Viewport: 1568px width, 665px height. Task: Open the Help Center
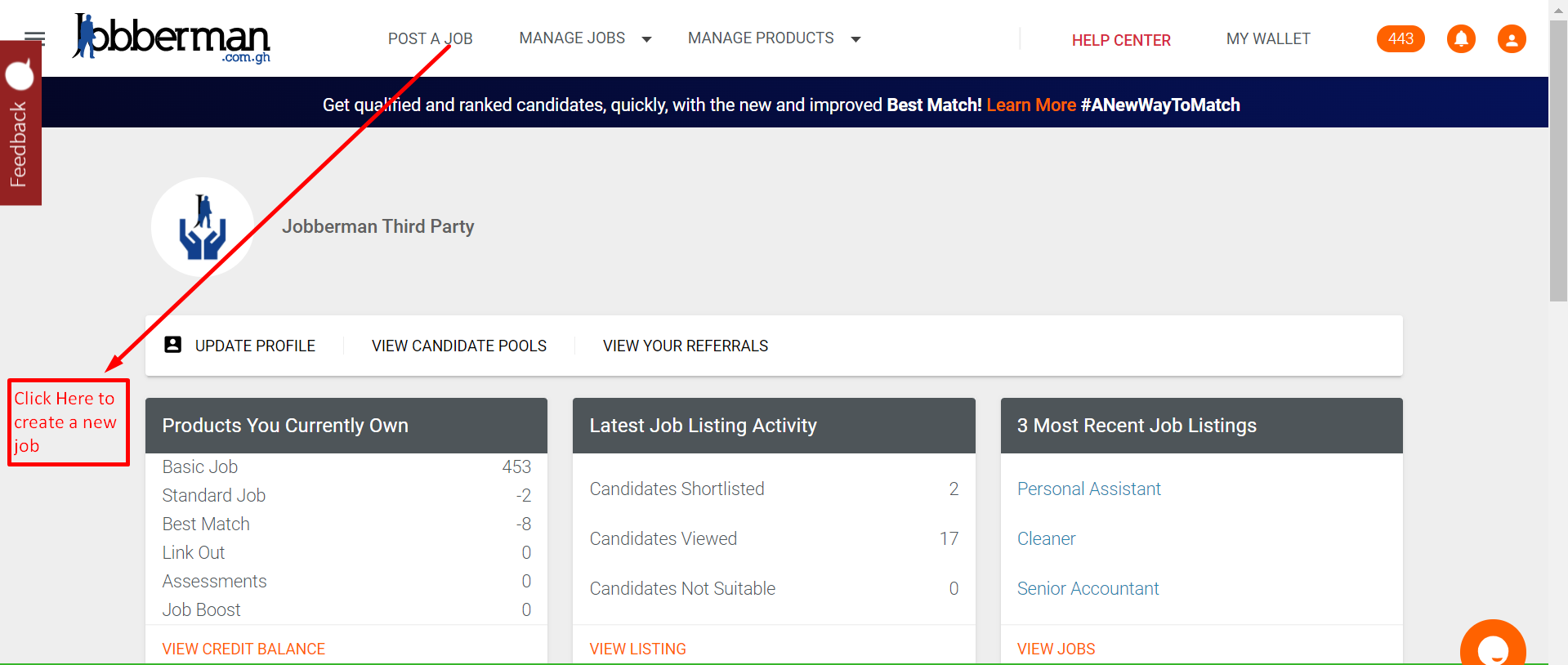[x=1121, y=40]
